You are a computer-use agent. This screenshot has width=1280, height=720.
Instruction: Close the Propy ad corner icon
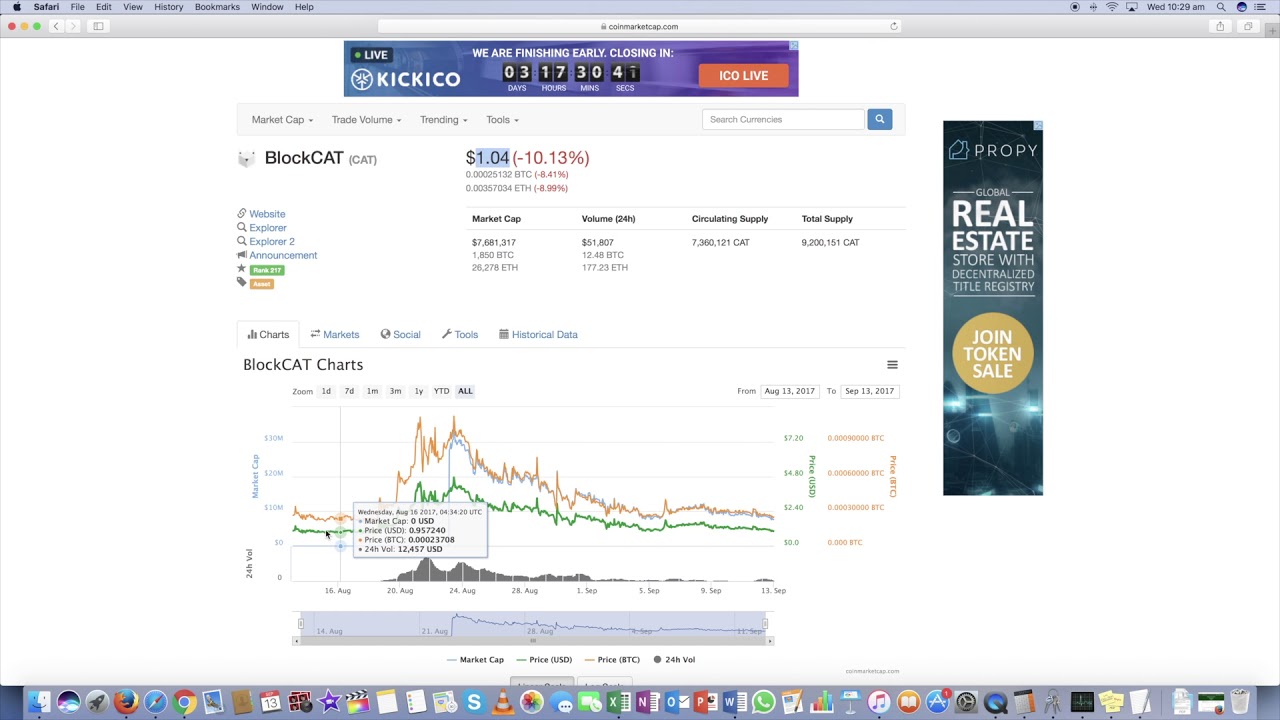click(x=1037, y=126)
